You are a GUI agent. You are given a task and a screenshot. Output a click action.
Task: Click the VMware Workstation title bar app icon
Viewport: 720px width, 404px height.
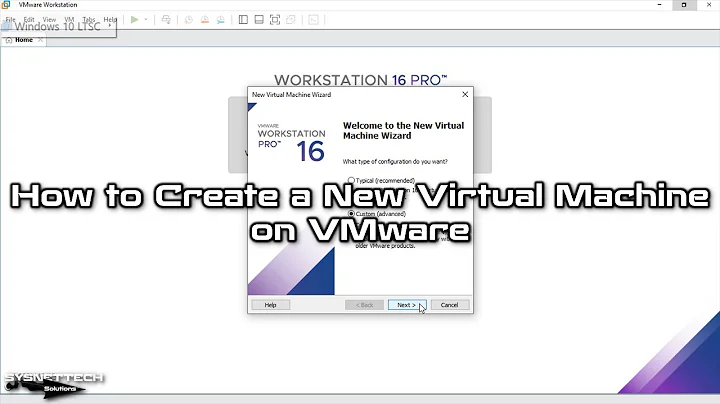(6, 5)
